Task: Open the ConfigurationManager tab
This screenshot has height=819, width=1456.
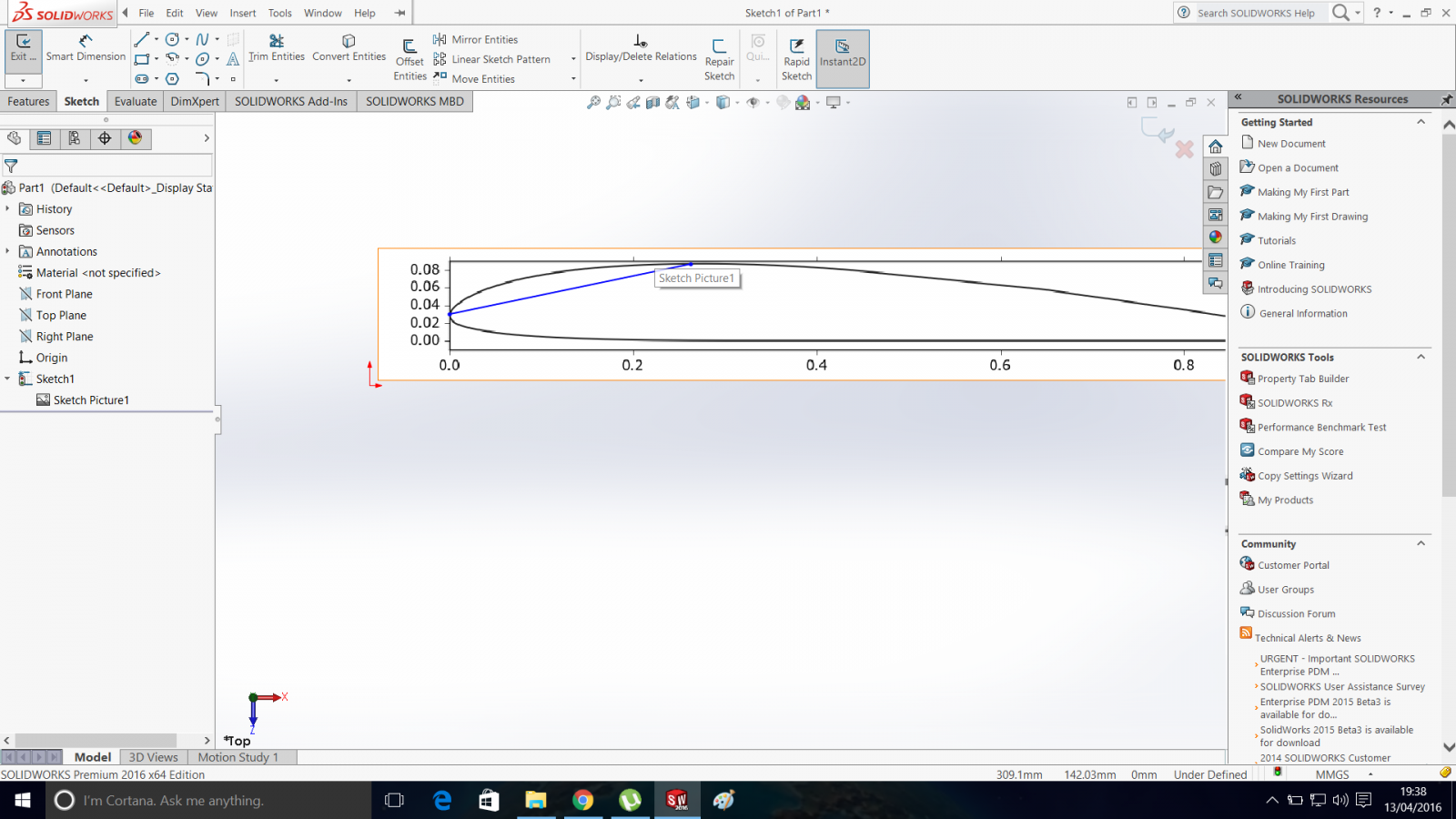Action: point(75,138)
